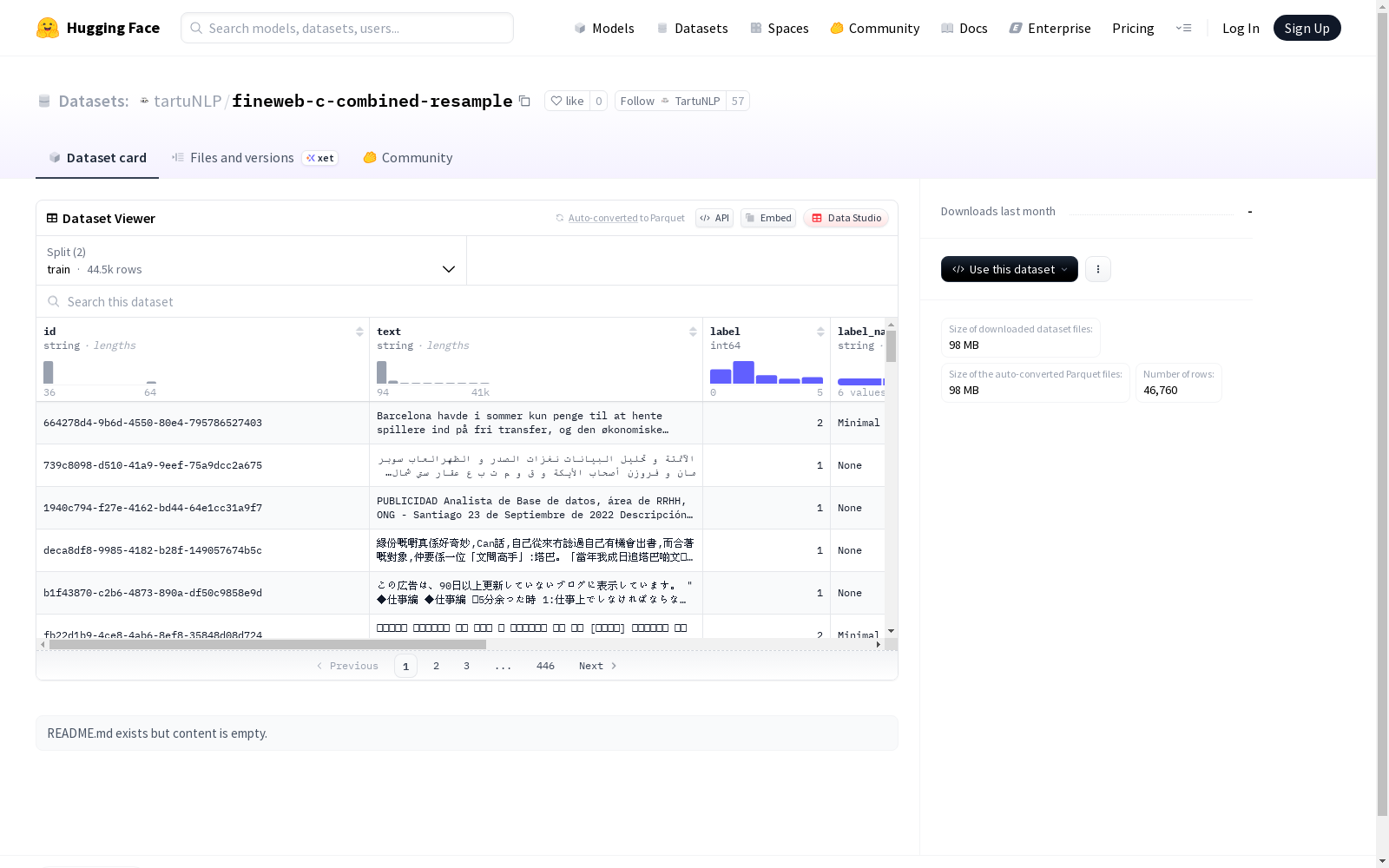Open the Use this dataset dropdown
Screen dimensions: 1389x868
click(1010, 269)
